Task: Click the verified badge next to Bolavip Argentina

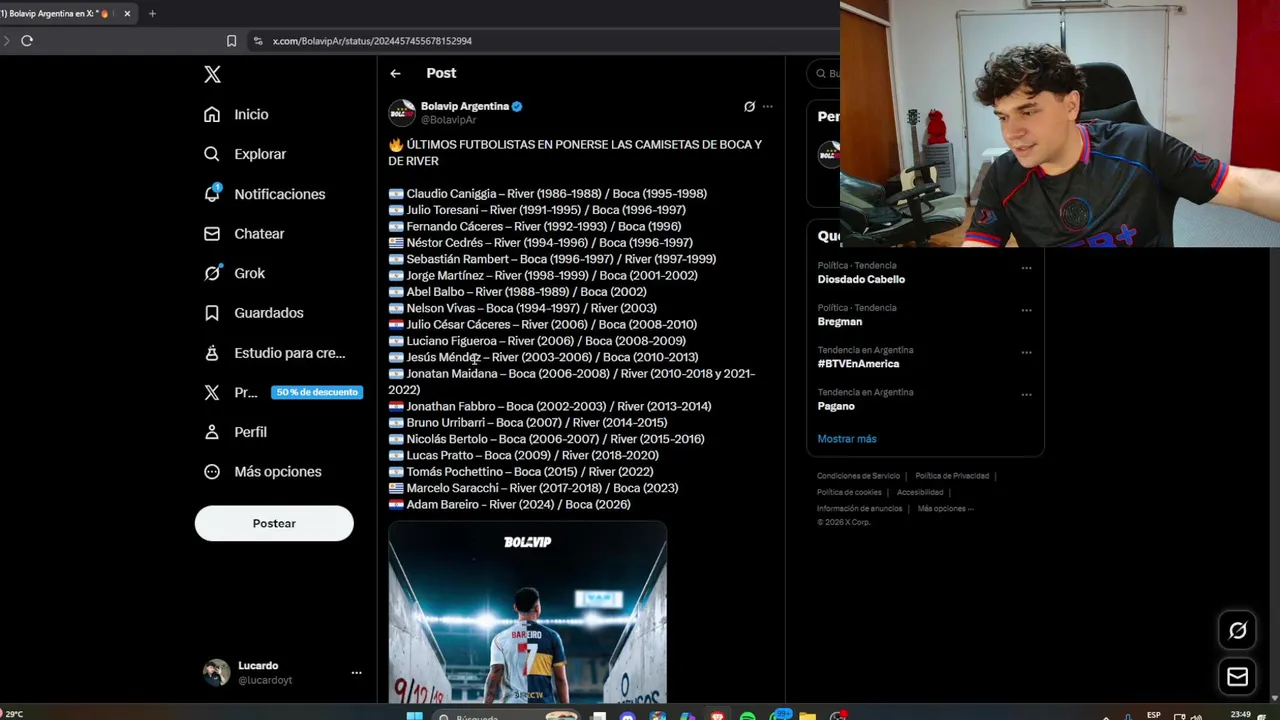Action: click(517, 106)
